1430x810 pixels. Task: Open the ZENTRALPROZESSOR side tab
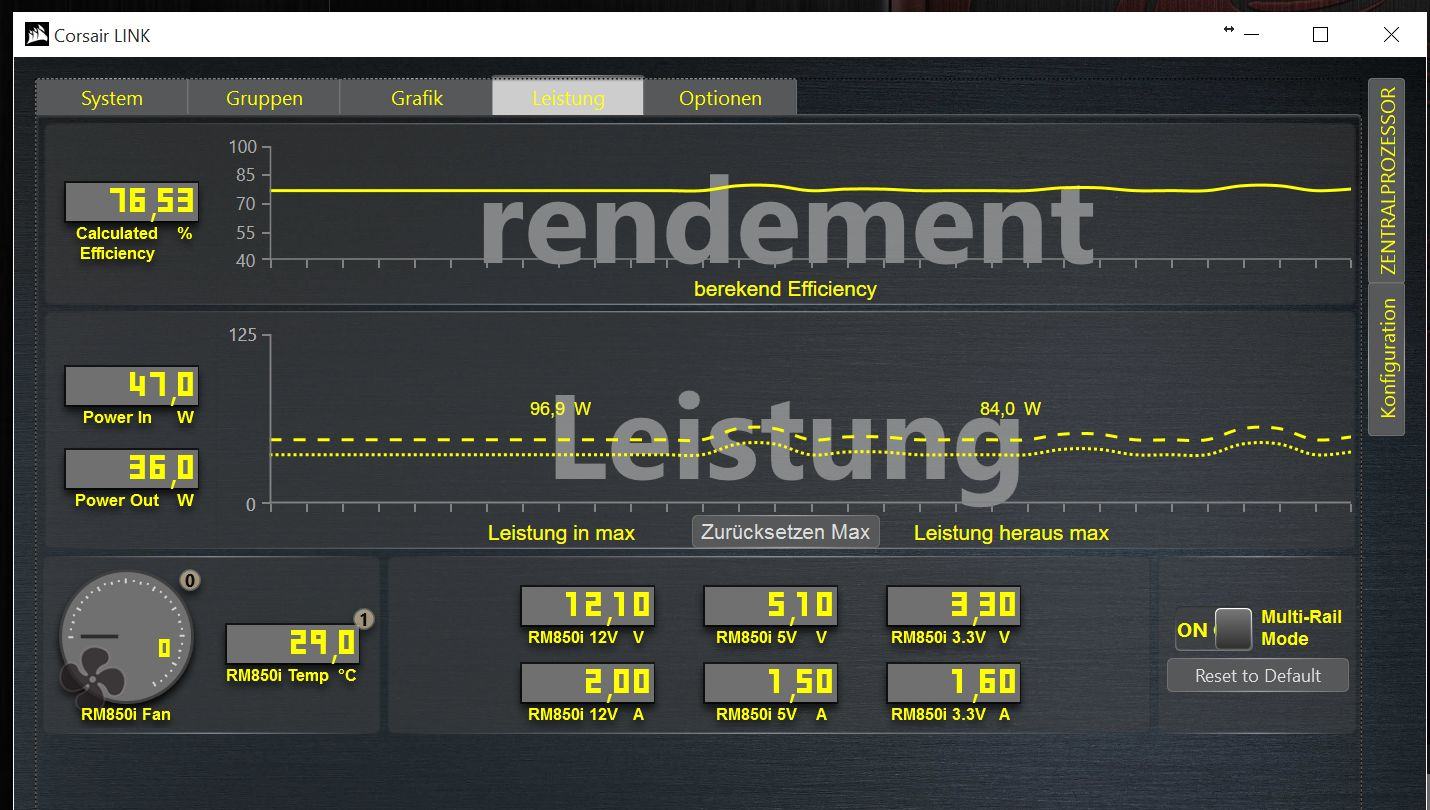(1387, 181)
